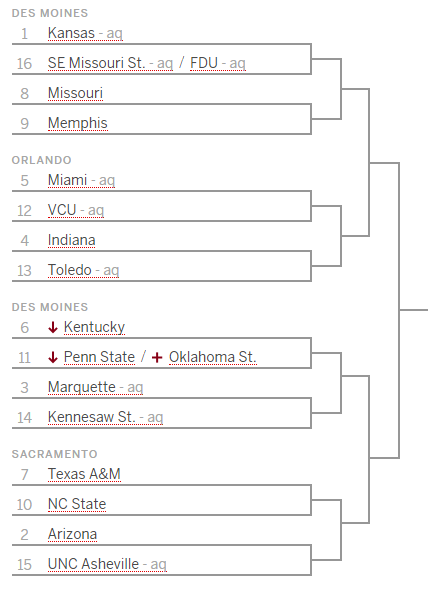Open the Kansas team link

pos(71,33)
